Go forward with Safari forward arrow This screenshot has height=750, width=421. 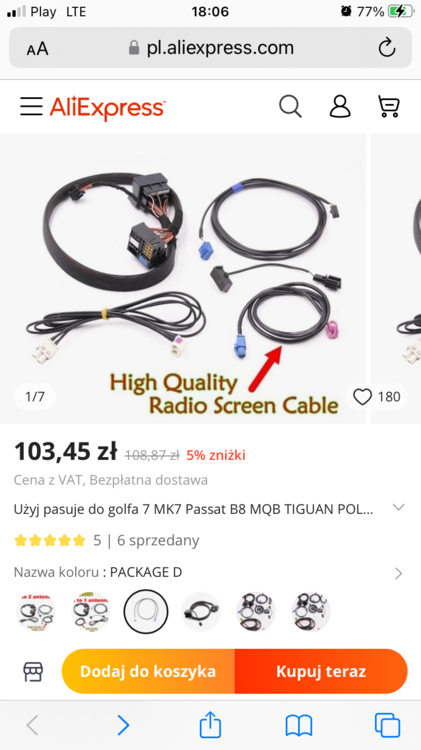pos(123,726)
